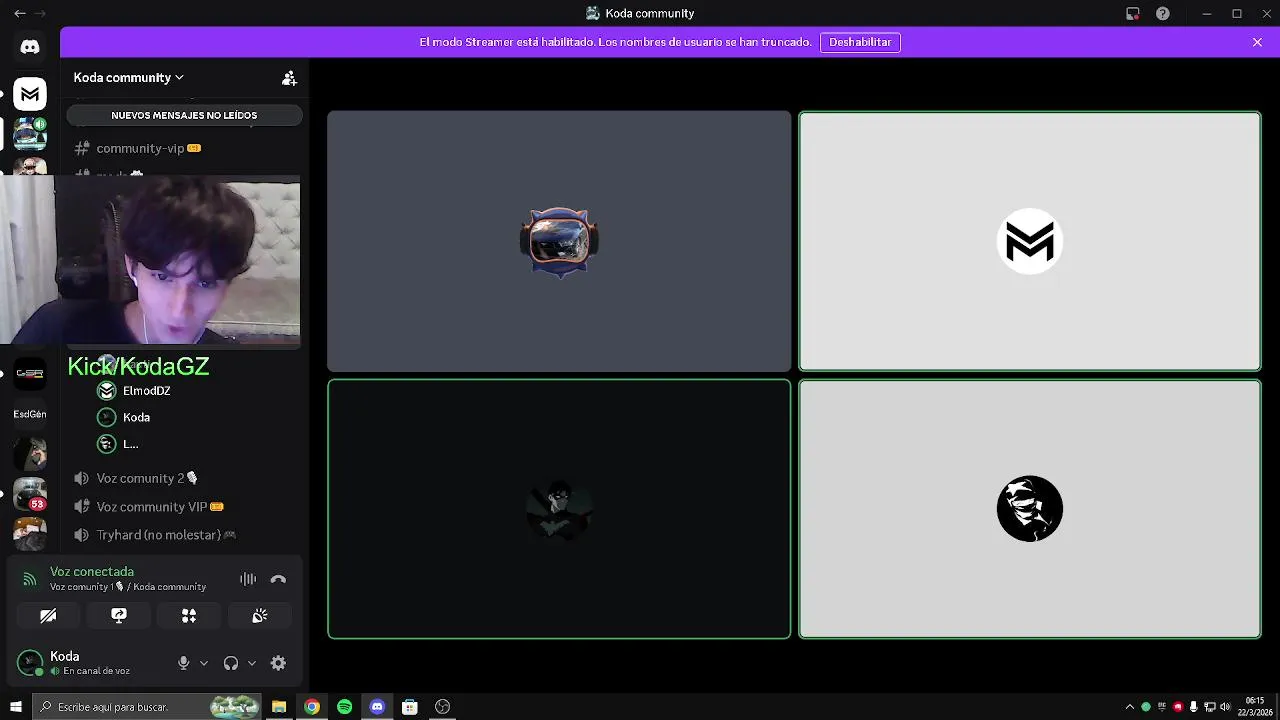
Task: Open microphone input options chevron
Action: 204,663
